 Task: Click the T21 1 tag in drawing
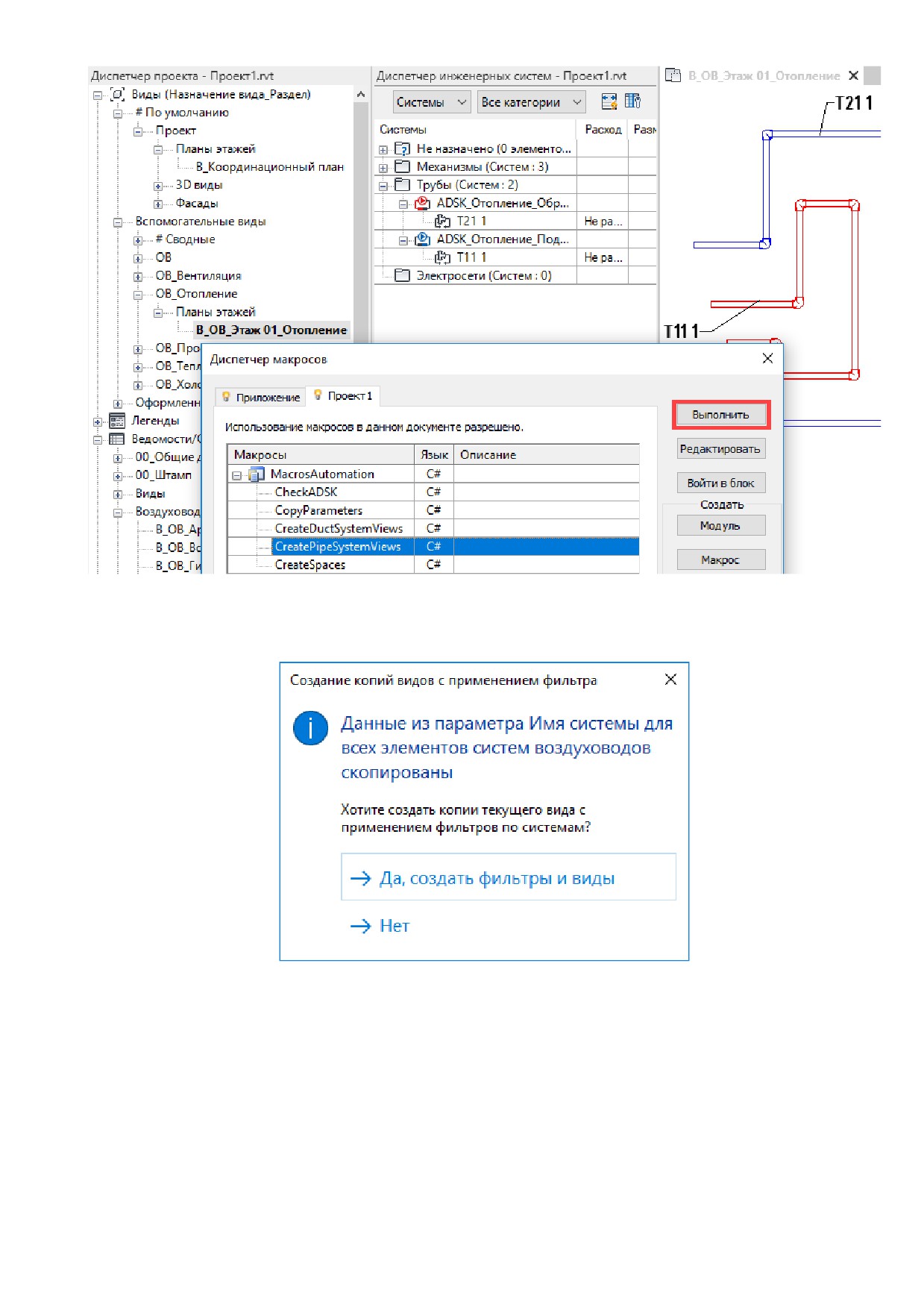854,104
